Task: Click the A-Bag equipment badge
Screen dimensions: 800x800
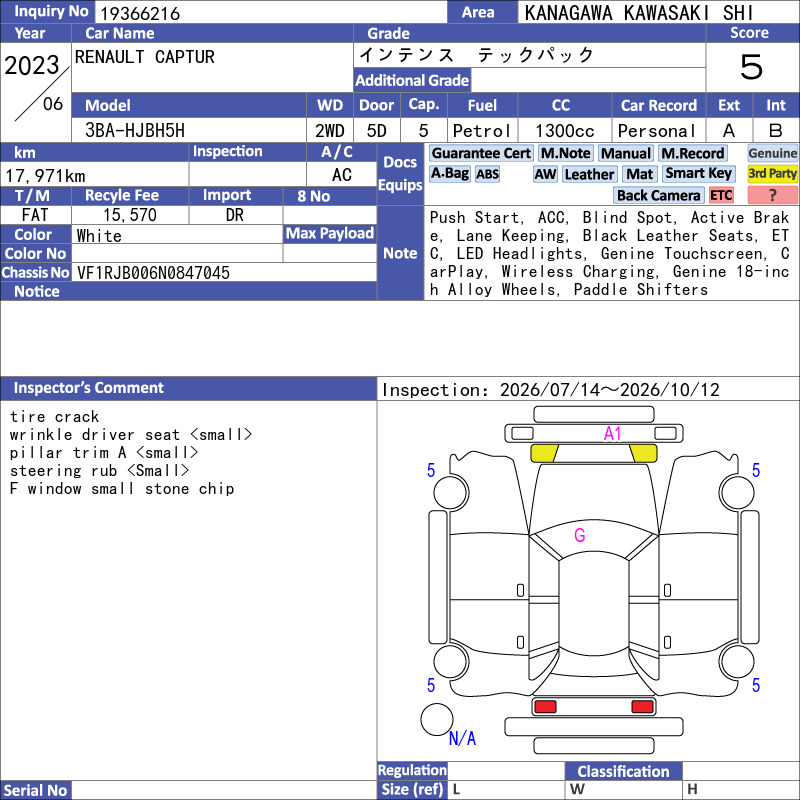Action: click(449, 174)
